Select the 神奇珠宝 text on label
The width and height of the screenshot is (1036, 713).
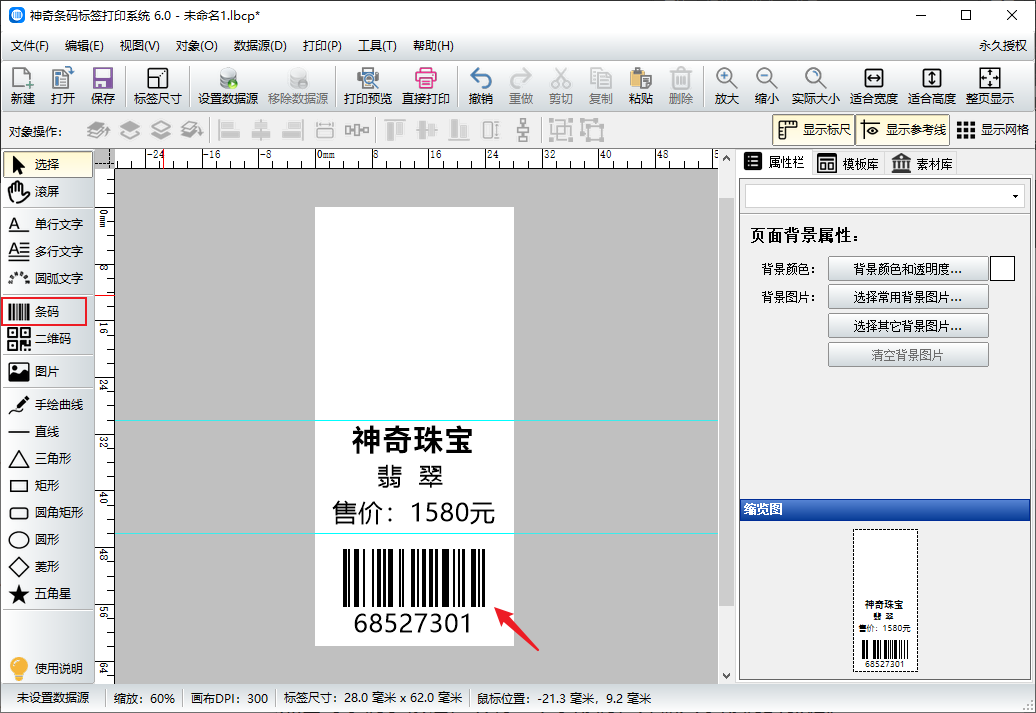pos(412,440)
